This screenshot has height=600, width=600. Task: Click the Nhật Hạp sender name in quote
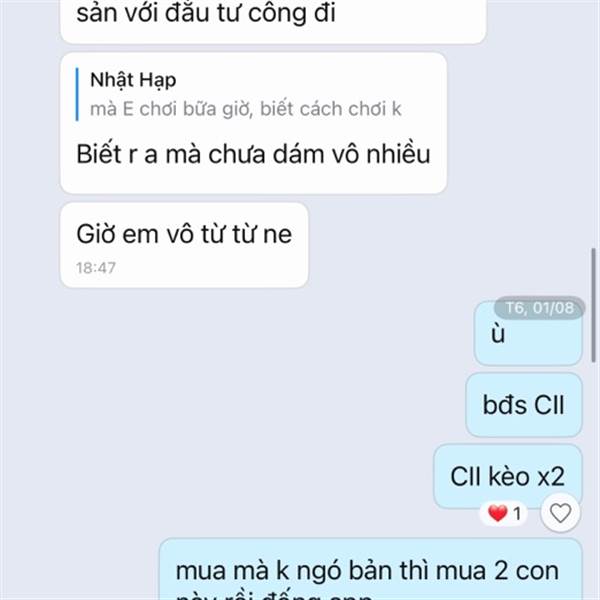[133, 80]
